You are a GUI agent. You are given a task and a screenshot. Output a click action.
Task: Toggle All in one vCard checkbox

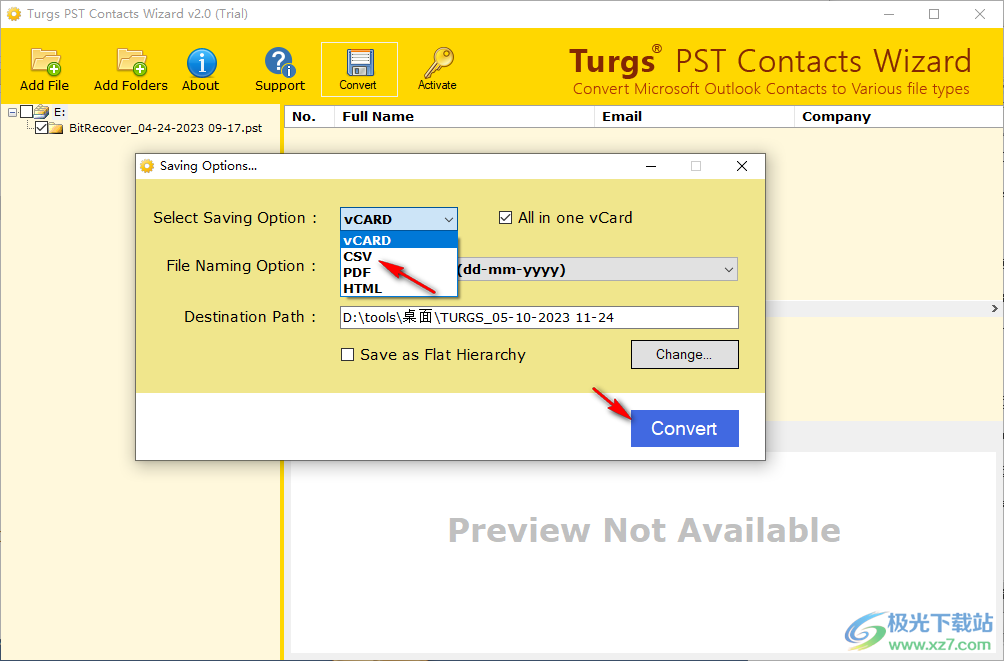(x=505, y=218)
